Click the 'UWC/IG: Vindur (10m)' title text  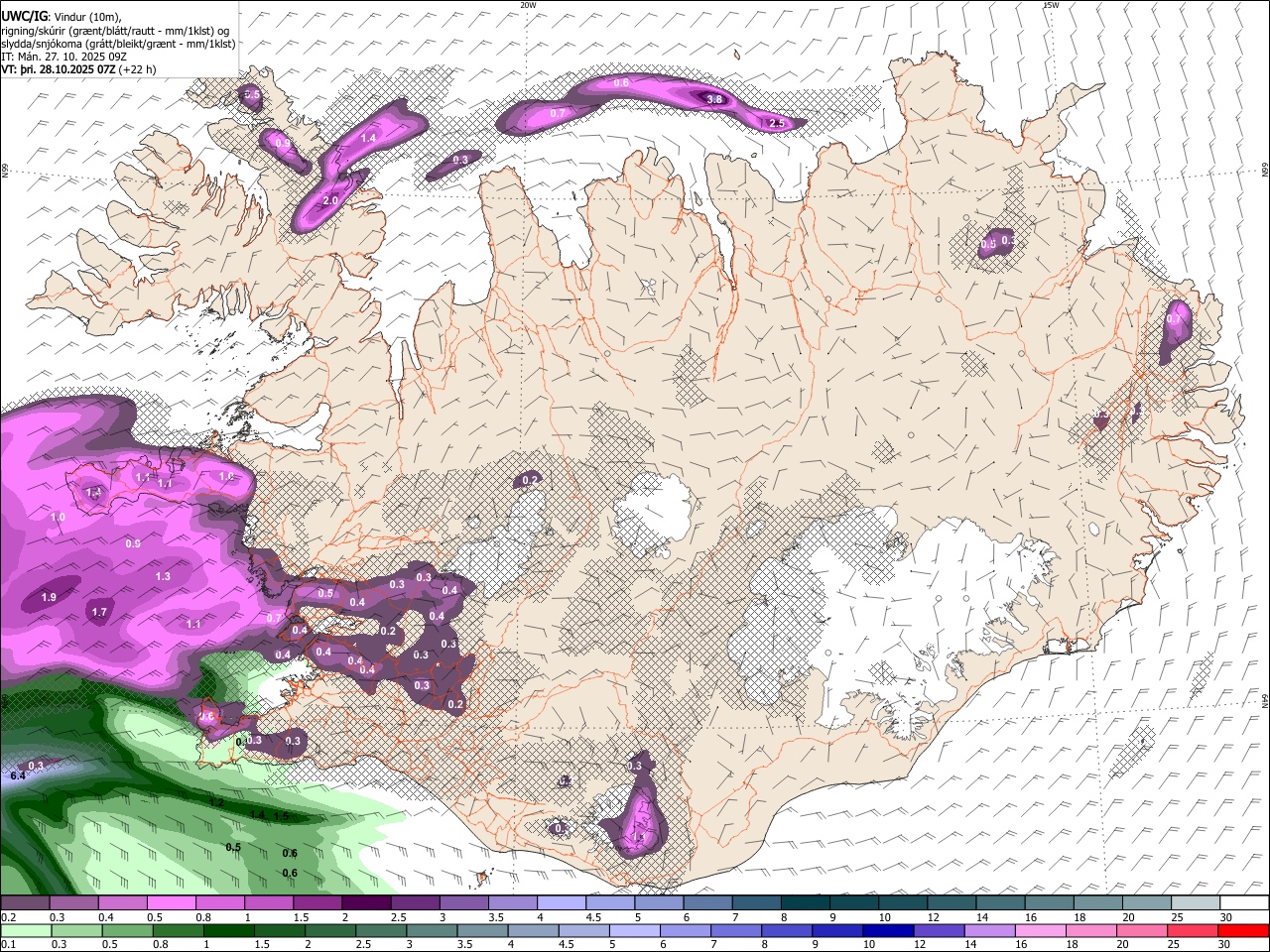coord(62,17)
